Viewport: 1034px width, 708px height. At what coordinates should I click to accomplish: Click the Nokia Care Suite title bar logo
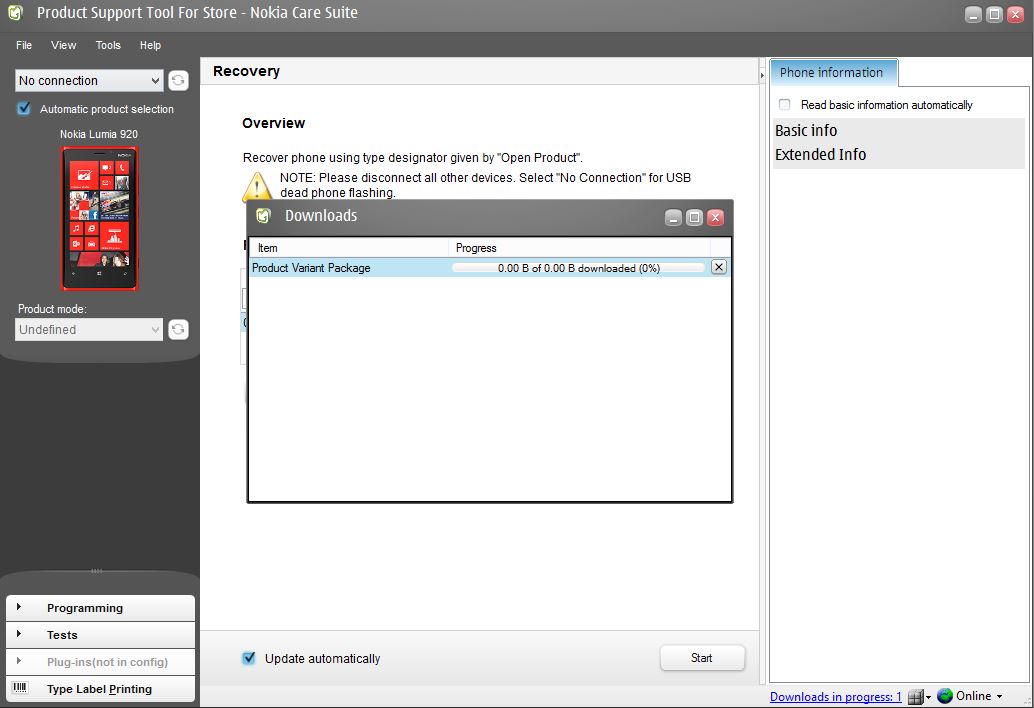tap(15, 13)
